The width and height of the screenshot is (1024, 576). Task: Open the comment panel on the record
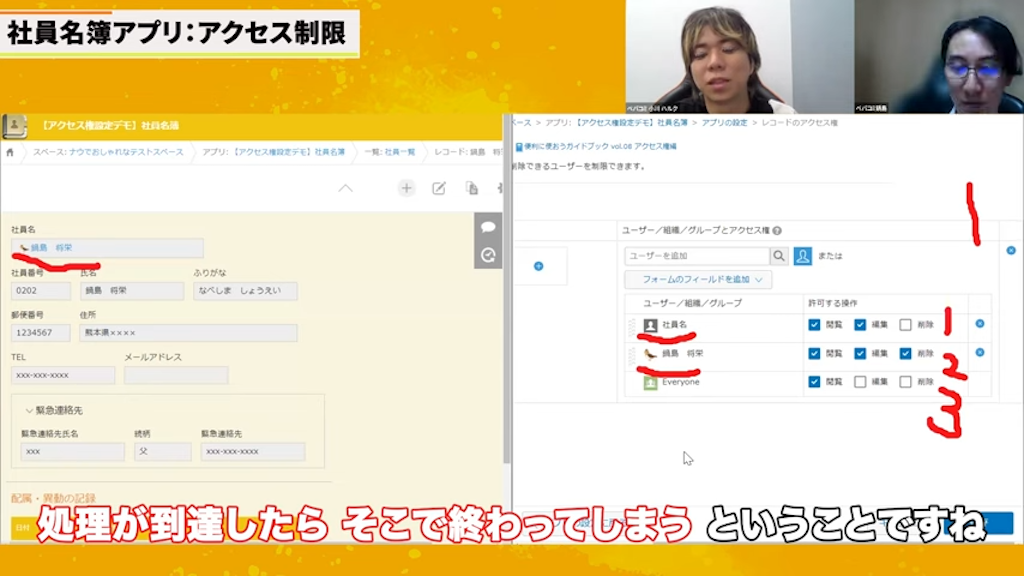489,227
